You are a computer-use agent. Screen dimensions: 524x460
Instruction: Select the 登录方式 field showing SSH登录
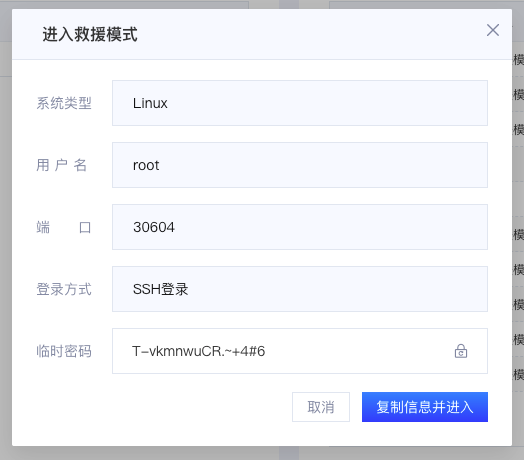(x=300, y=289)
